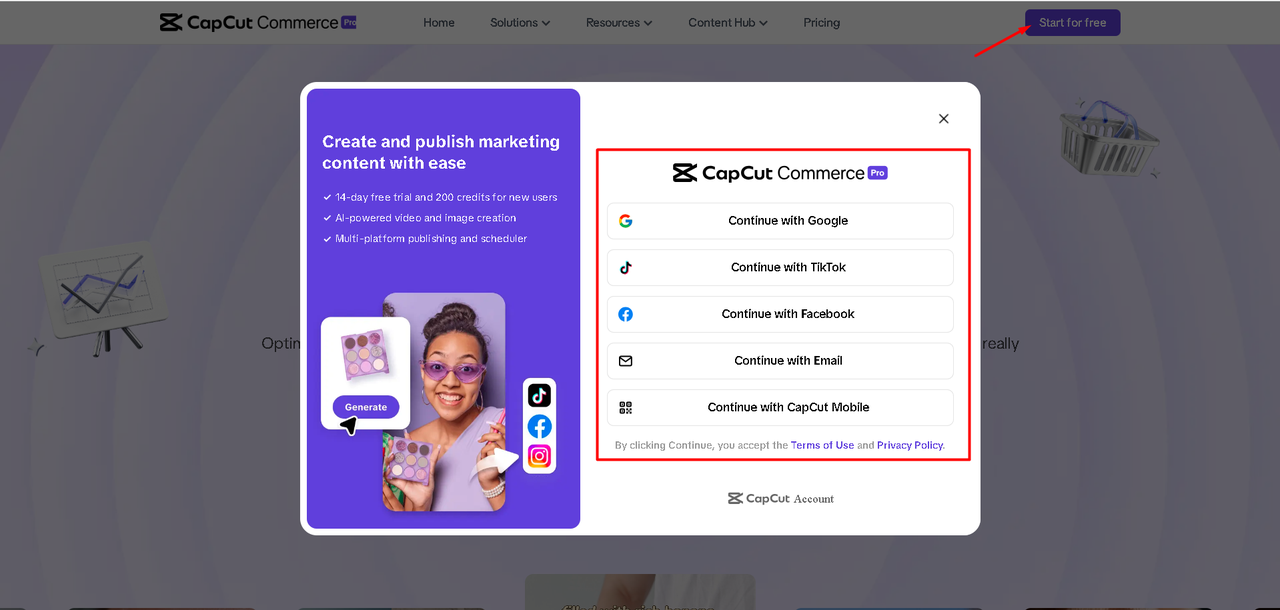
Task: Close the sign-in dialog with X
Action: (x=943, y=118)
